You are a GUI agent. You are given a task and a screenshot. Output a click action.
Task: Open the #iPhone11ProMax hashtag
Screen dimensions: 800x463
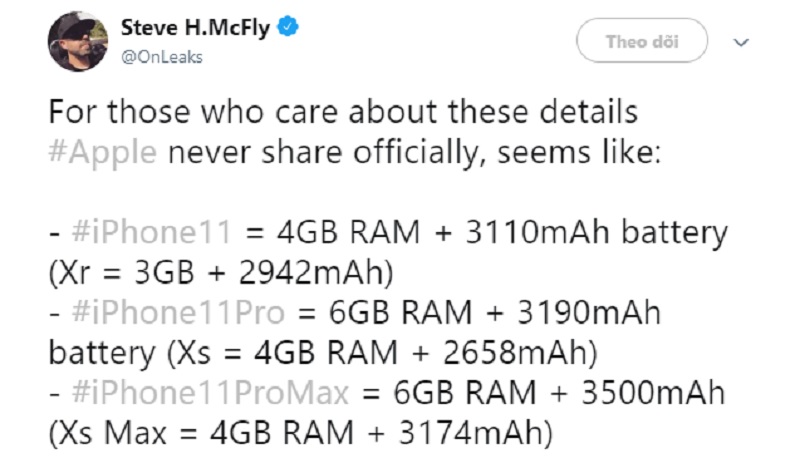point(210,393)
